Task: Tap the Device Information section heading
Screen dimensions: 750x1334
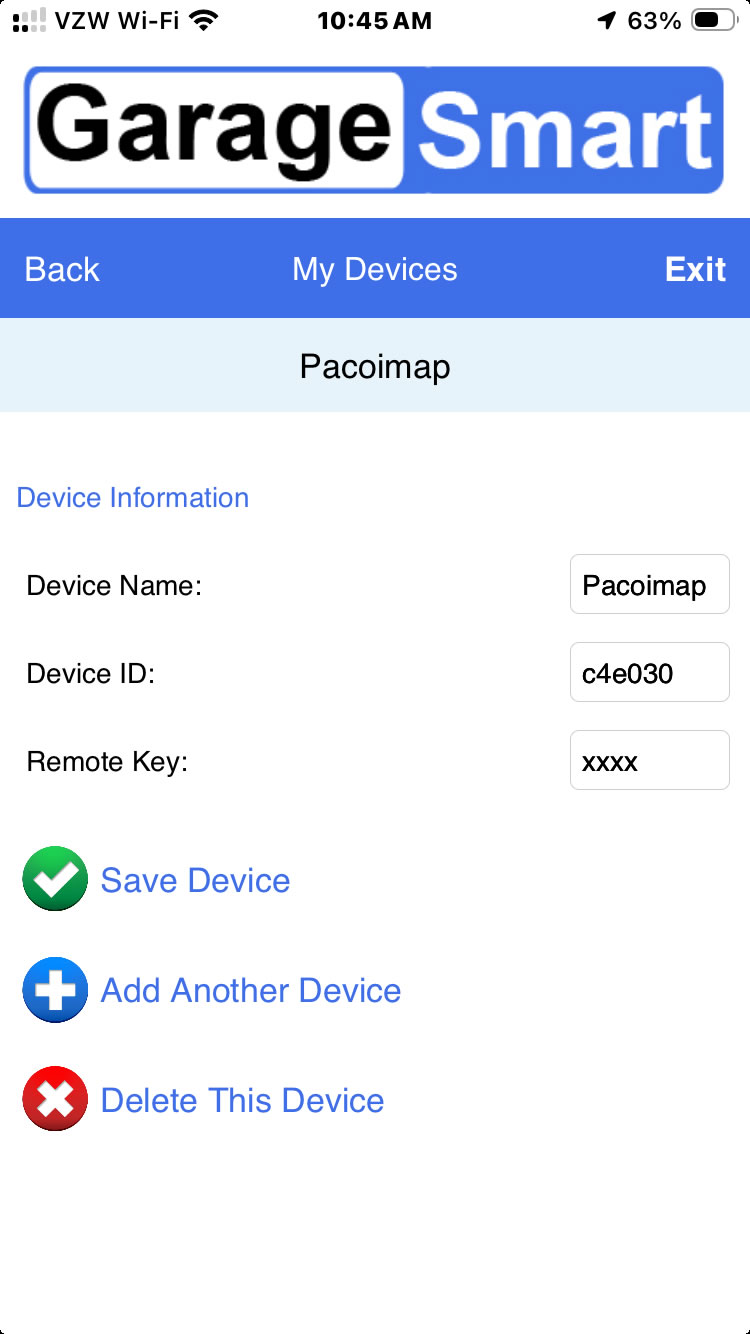Action: pos(133,497)
